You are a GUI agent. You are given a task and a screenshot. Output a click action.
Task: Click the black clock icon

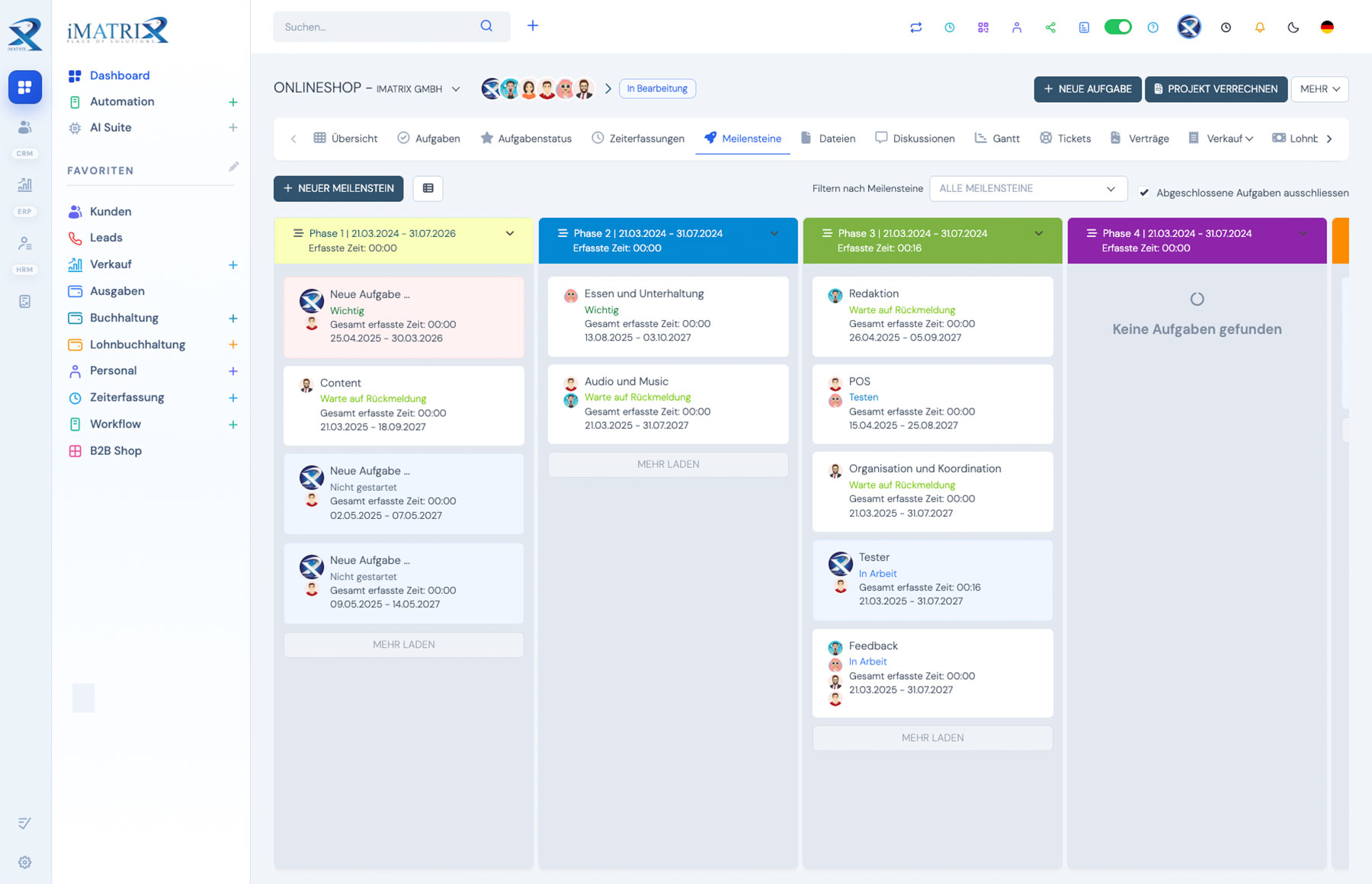click(x=1226, y=27)
